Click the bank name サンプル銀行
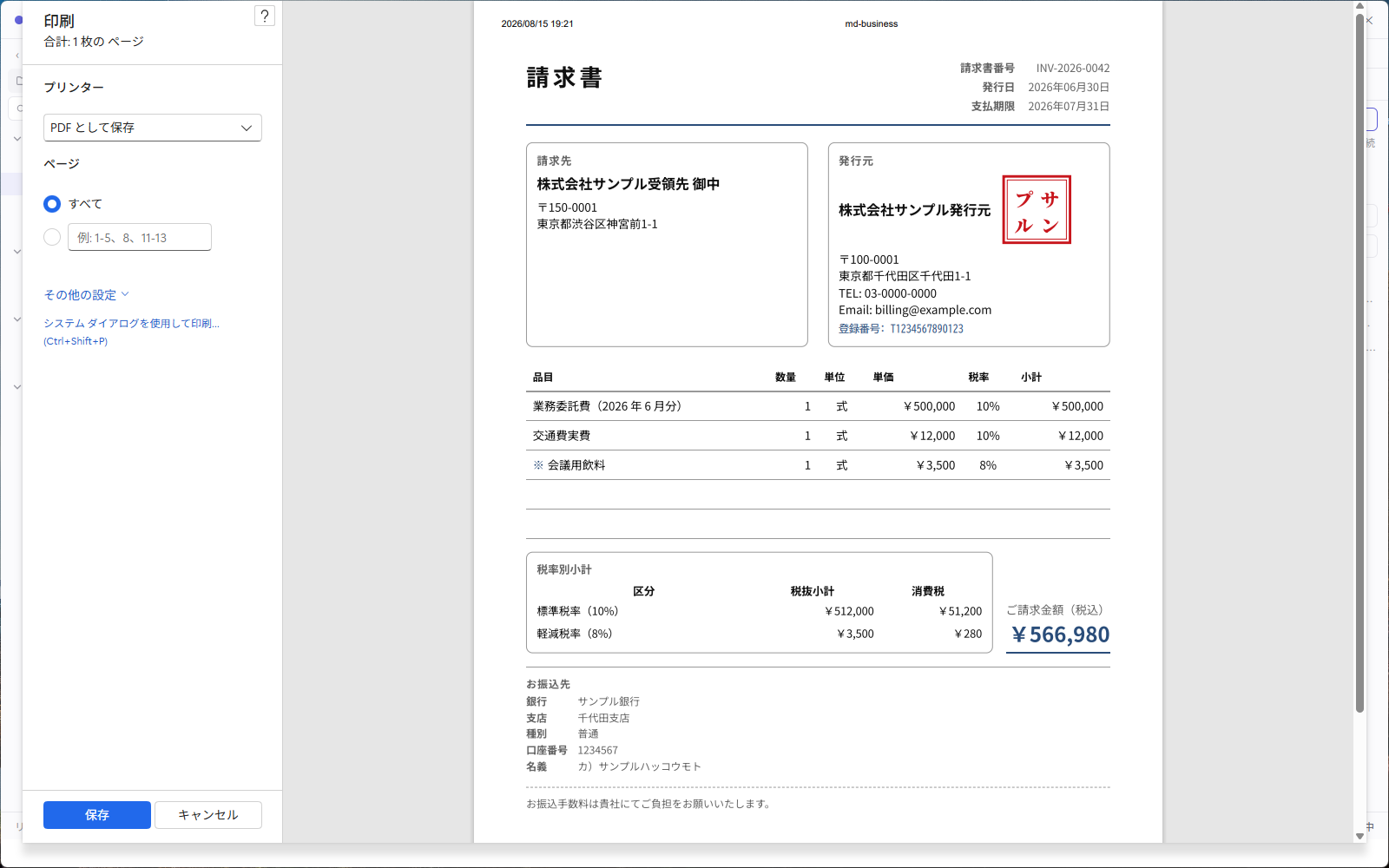This screenshot has width=1389, height=868. pyautogui.click(x=609, y=701)
